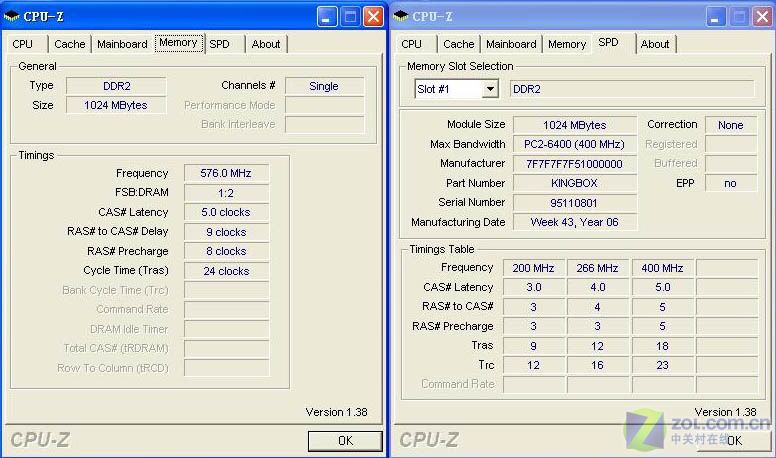
Task: Switch to Memory tab in right window
Action: point(567,44)
